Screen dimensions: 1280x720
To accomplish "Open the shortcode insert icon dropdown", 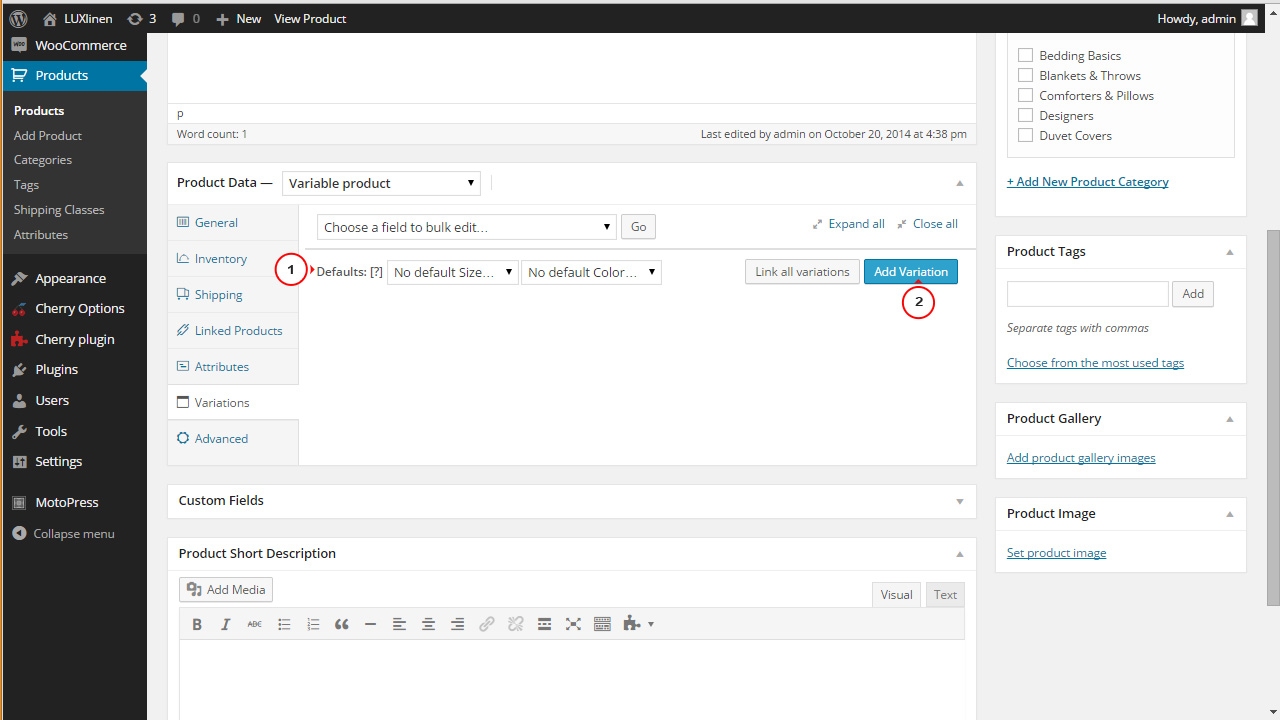I will pos(638,624).
